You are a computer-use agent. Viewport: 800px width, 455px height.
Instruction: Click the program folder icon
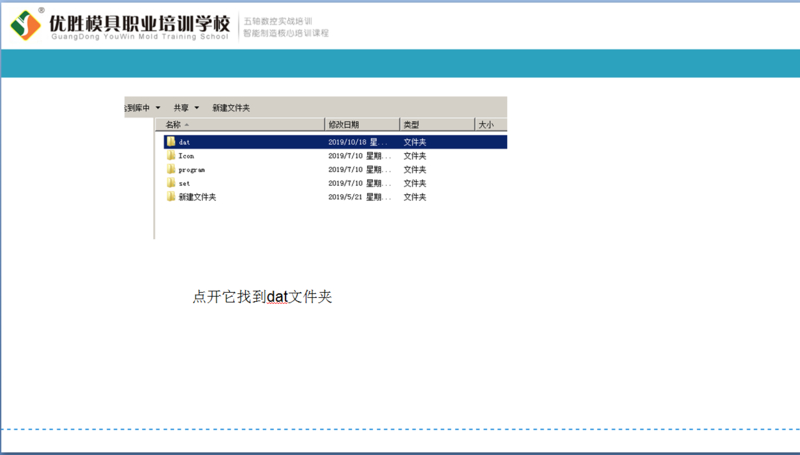tap(171, 170)
